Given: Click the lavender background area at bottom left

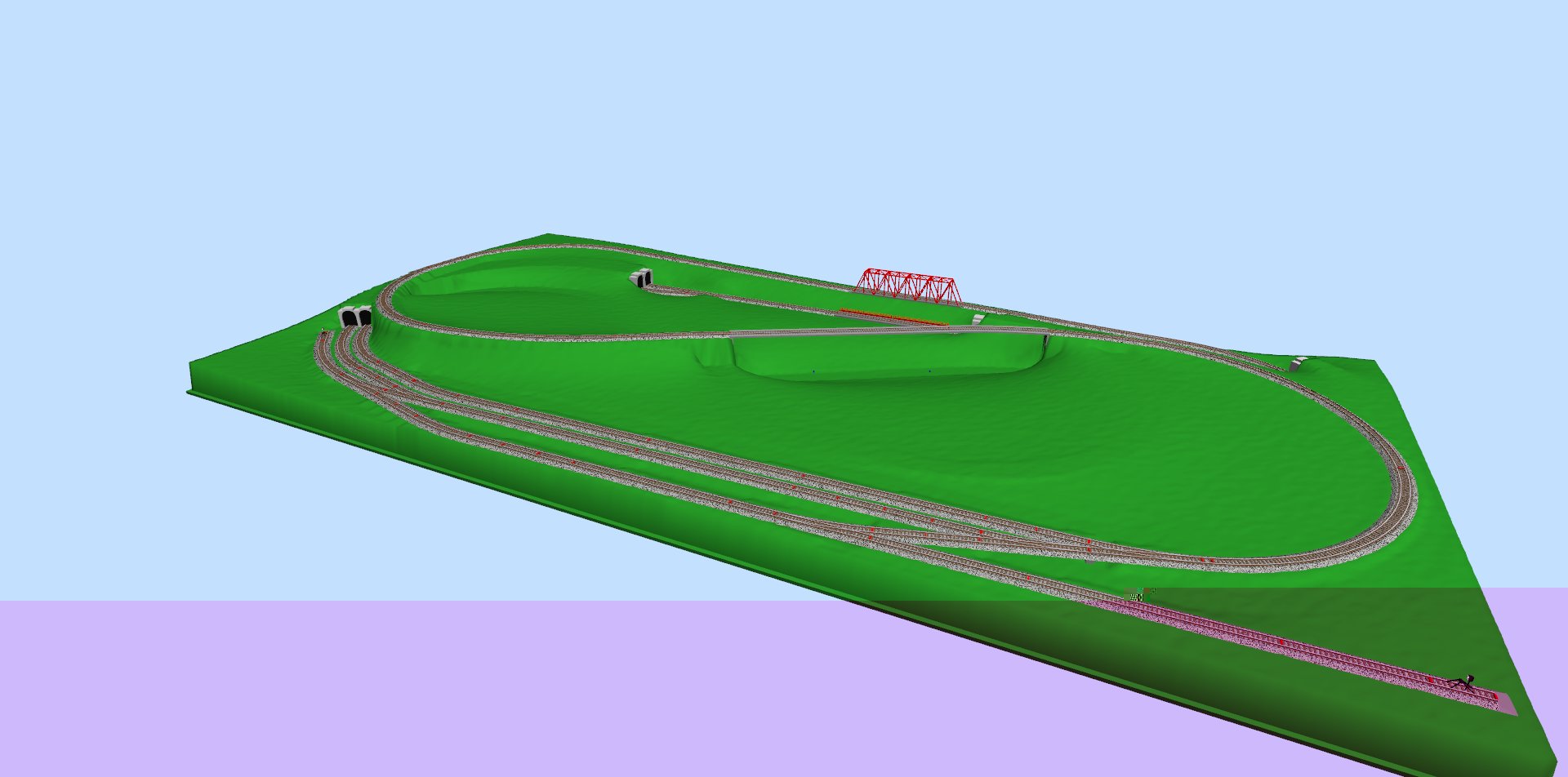Looking at the screenshot, I should click(x=245, y=694).
